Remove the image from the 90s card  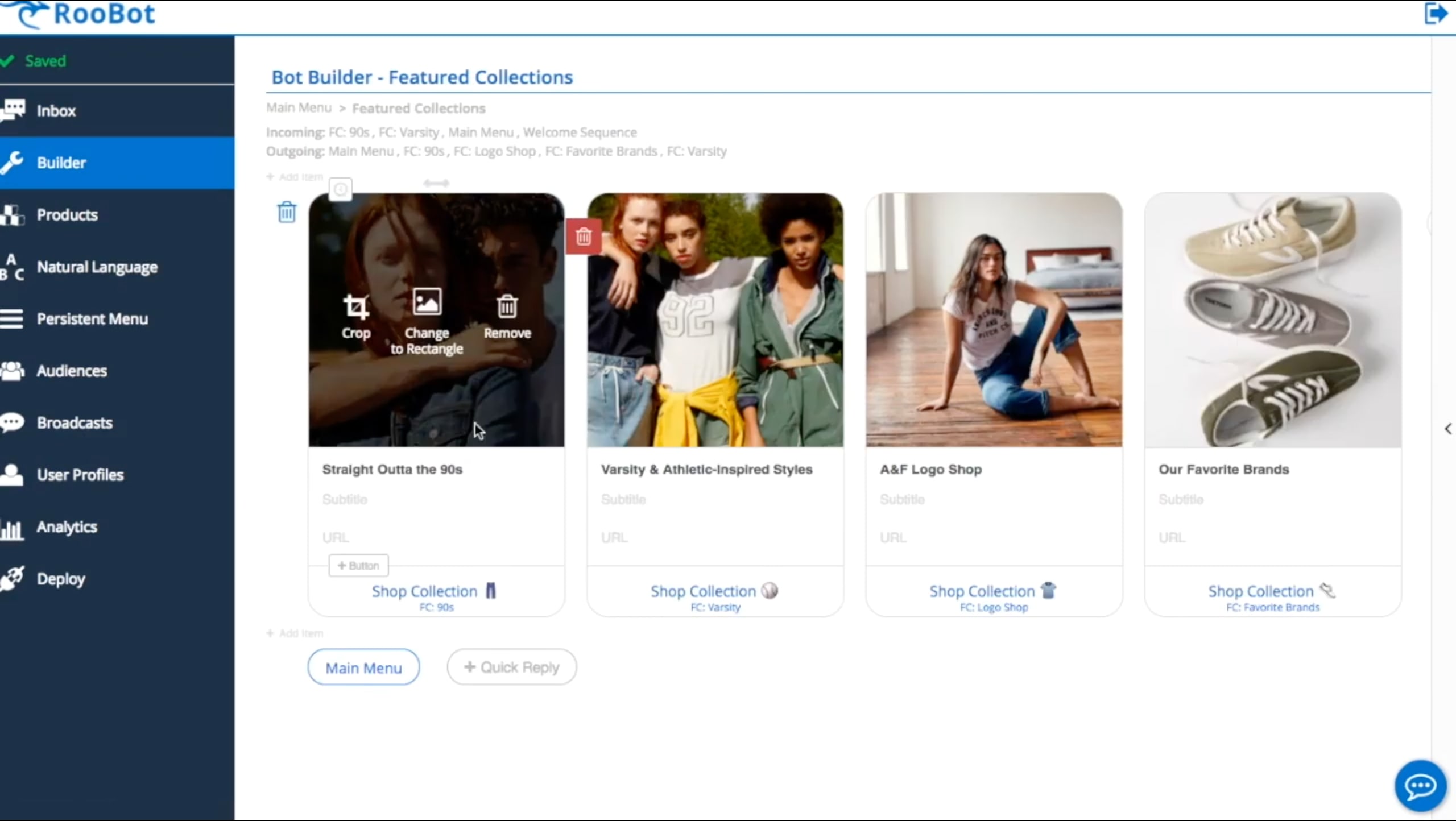point(507,317)
